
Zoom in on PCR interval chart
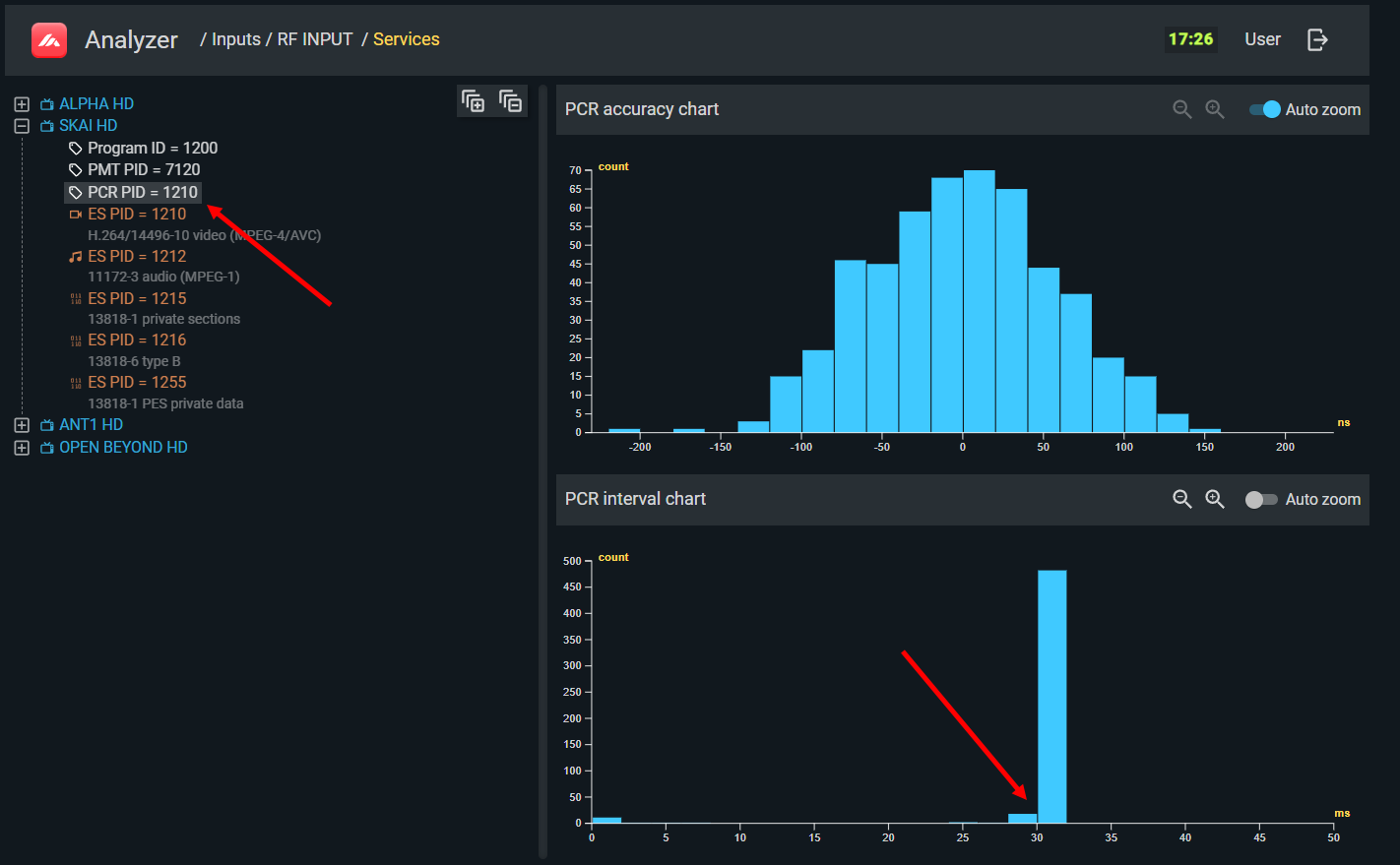pyautogui.click(x=1215, y=499)
